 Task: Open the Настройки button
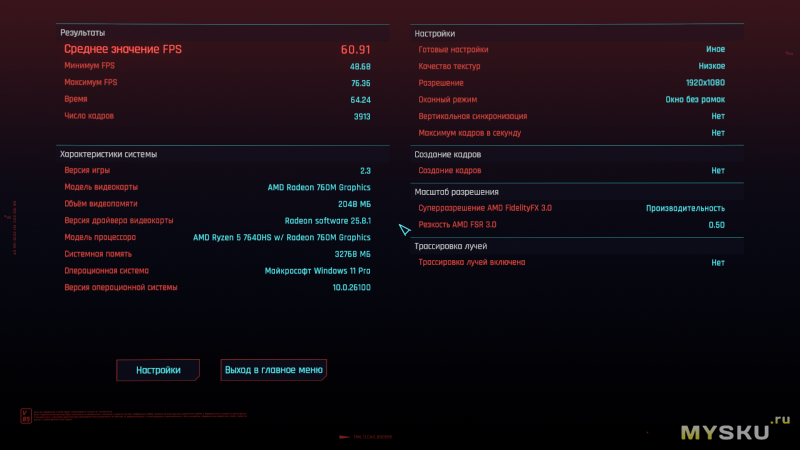point(158,370)
